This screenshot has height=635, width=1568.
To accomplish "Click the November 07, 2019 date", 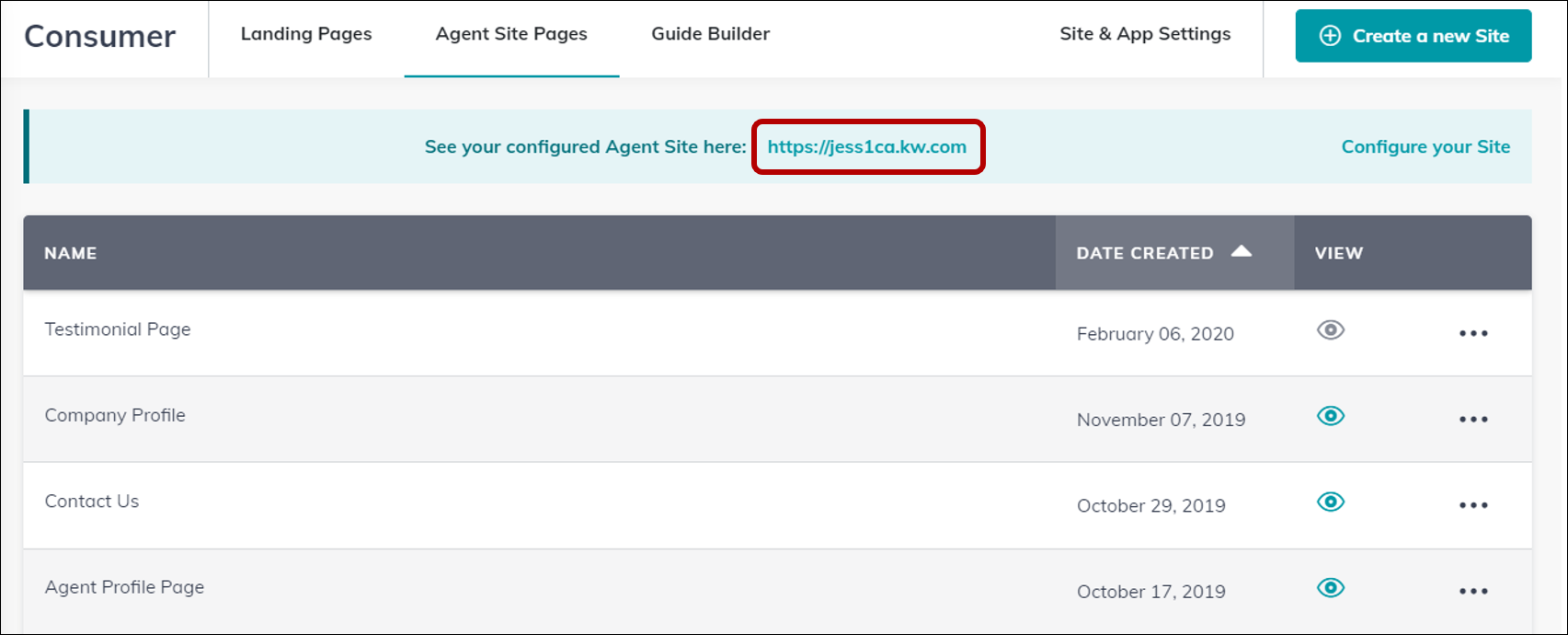I will [x=1161, y=420].
